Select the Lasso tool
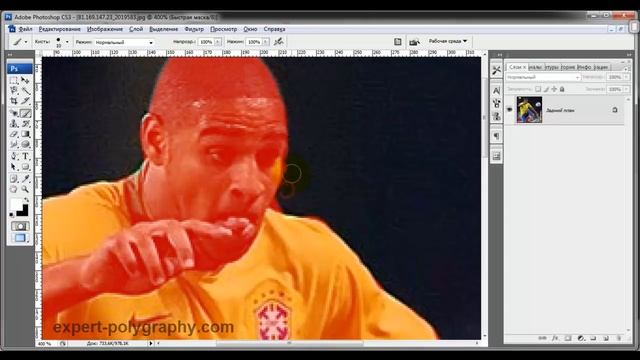 tap(14, 90)
